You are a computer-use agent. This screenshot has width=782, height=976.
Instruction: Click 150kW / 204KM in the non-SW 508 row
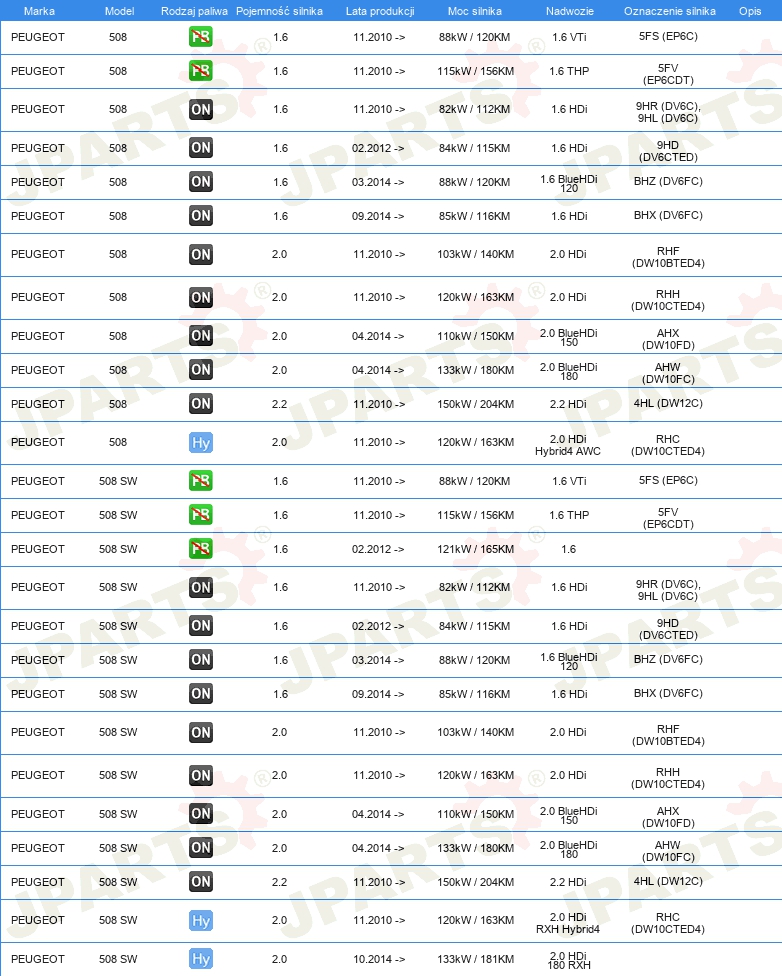[476, 404]
